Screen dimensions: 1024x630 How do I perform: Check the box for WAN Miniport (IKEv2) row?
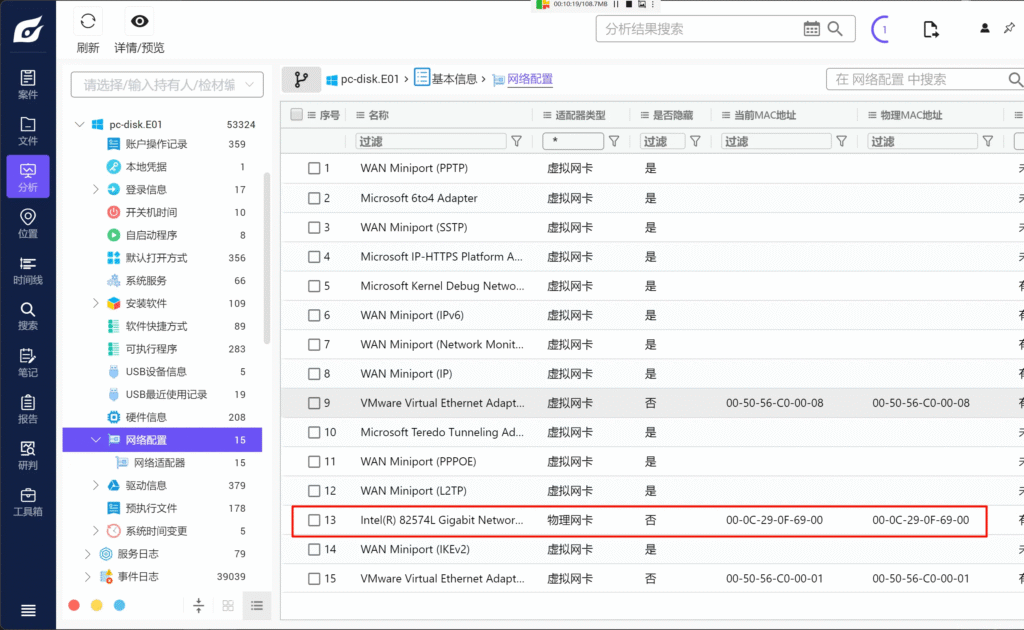(x=314, y=550)
